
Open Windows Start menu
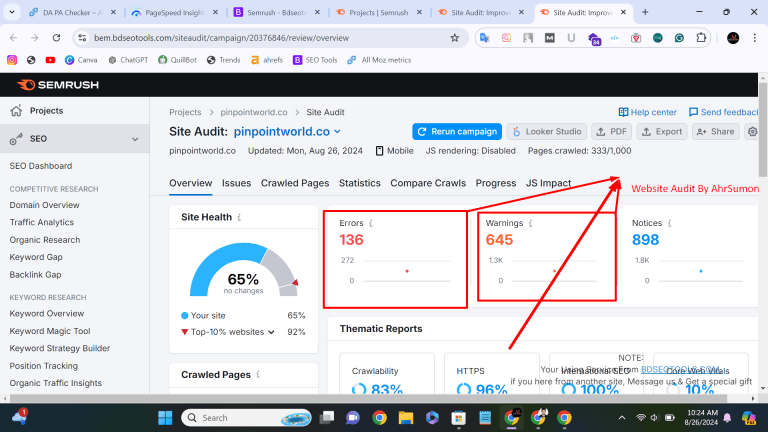click(165, 418)
